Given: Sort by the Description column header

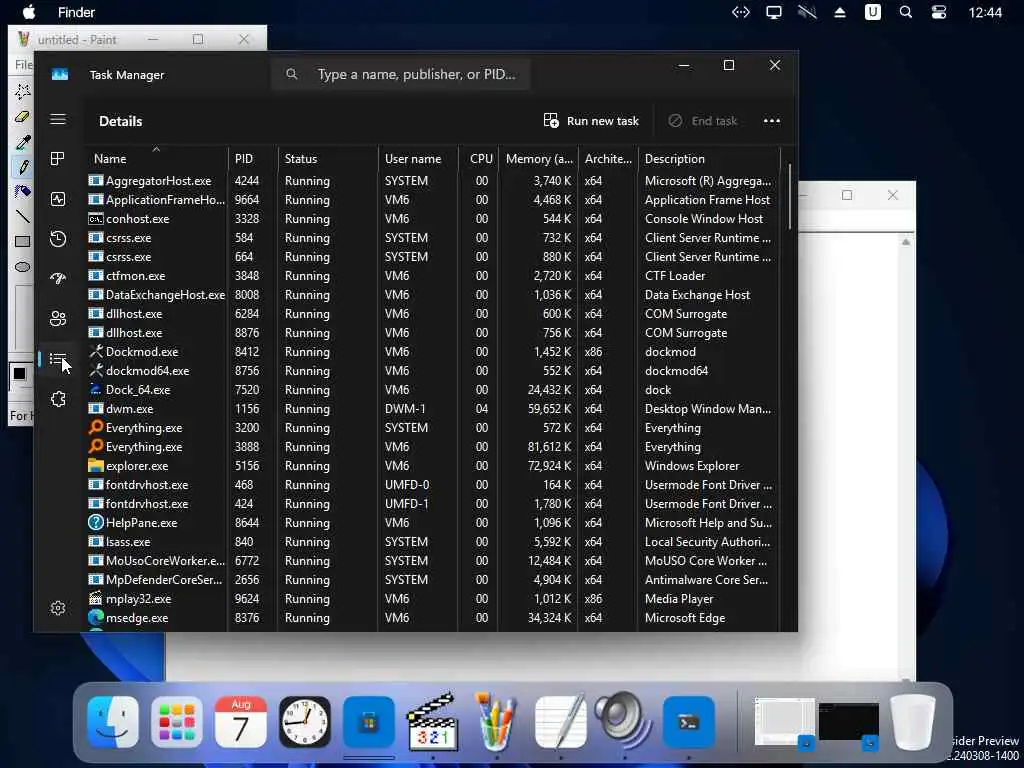Looking at the screenshot, I should pyautogui.click(x=709, y=159).
